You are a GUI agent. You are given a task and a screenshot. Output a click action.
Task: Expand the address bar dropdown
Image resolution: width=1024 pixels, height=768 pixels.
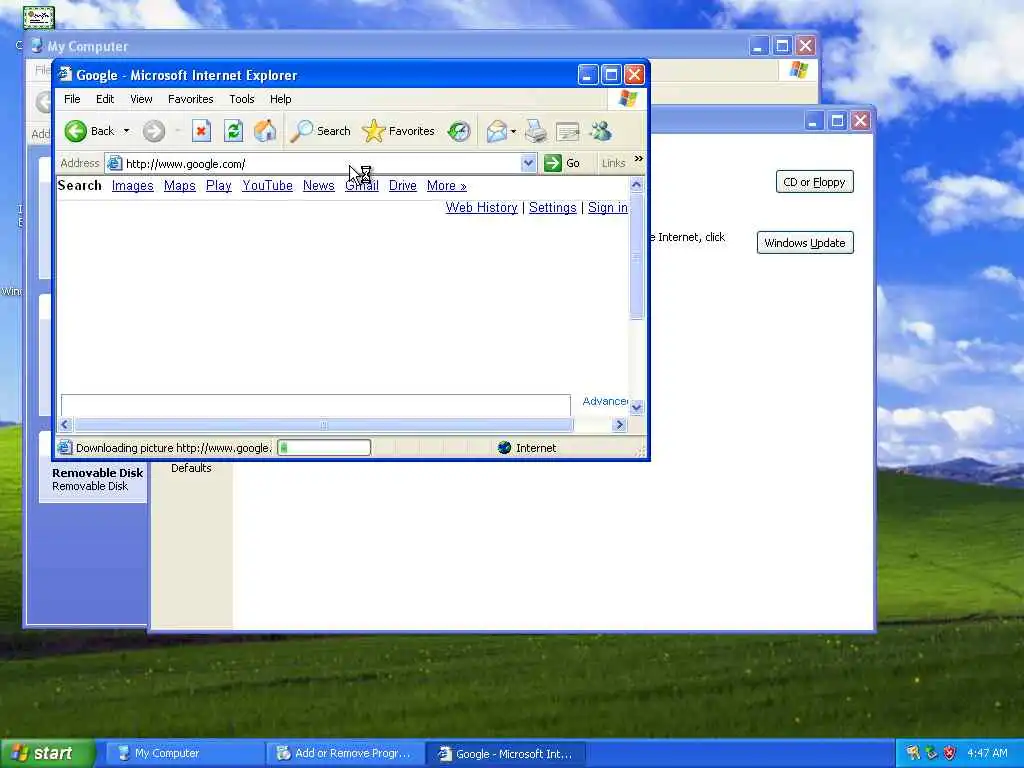(528, 163)
